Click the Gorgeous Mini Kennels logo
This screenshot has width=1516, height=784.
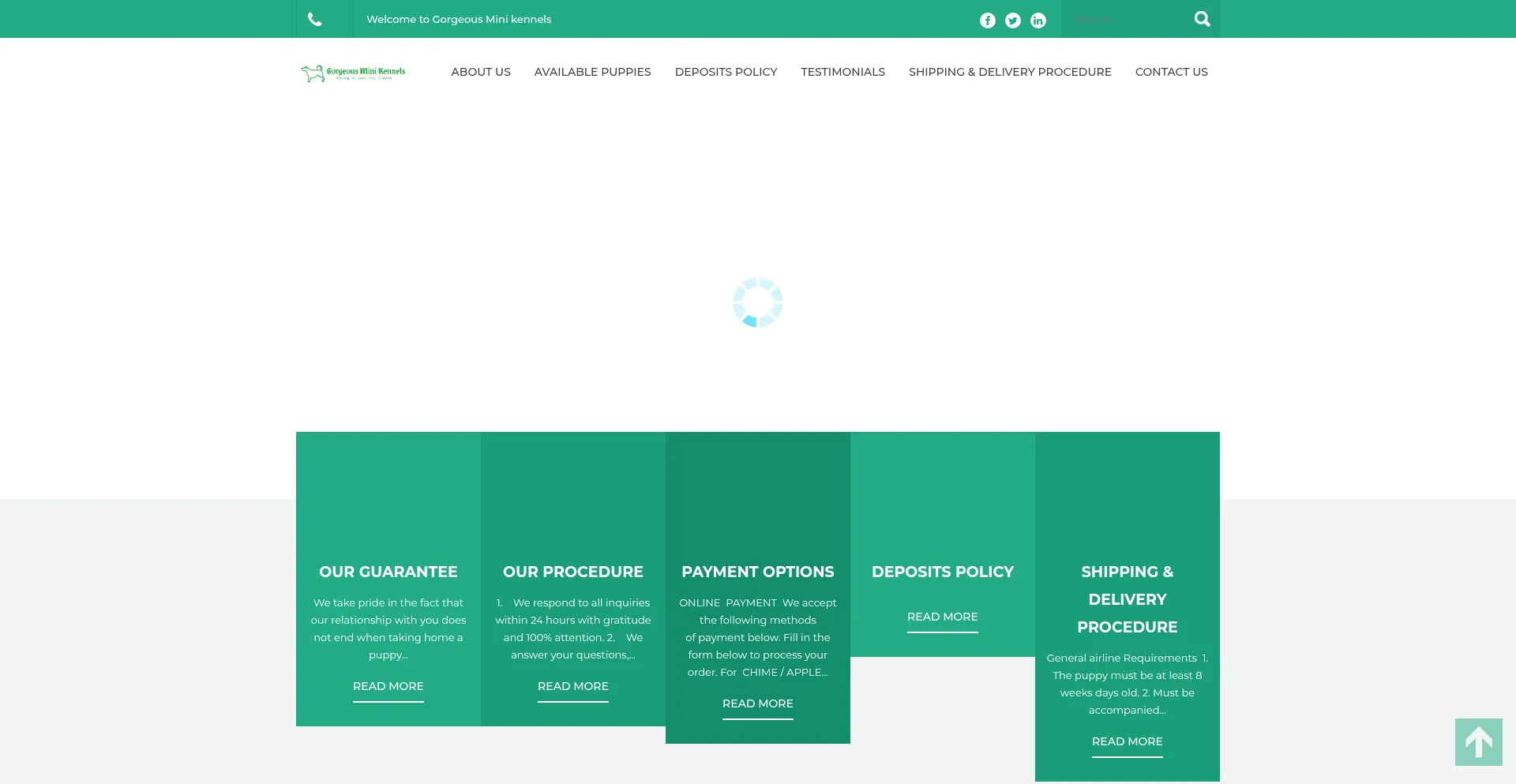coord(353,73)
